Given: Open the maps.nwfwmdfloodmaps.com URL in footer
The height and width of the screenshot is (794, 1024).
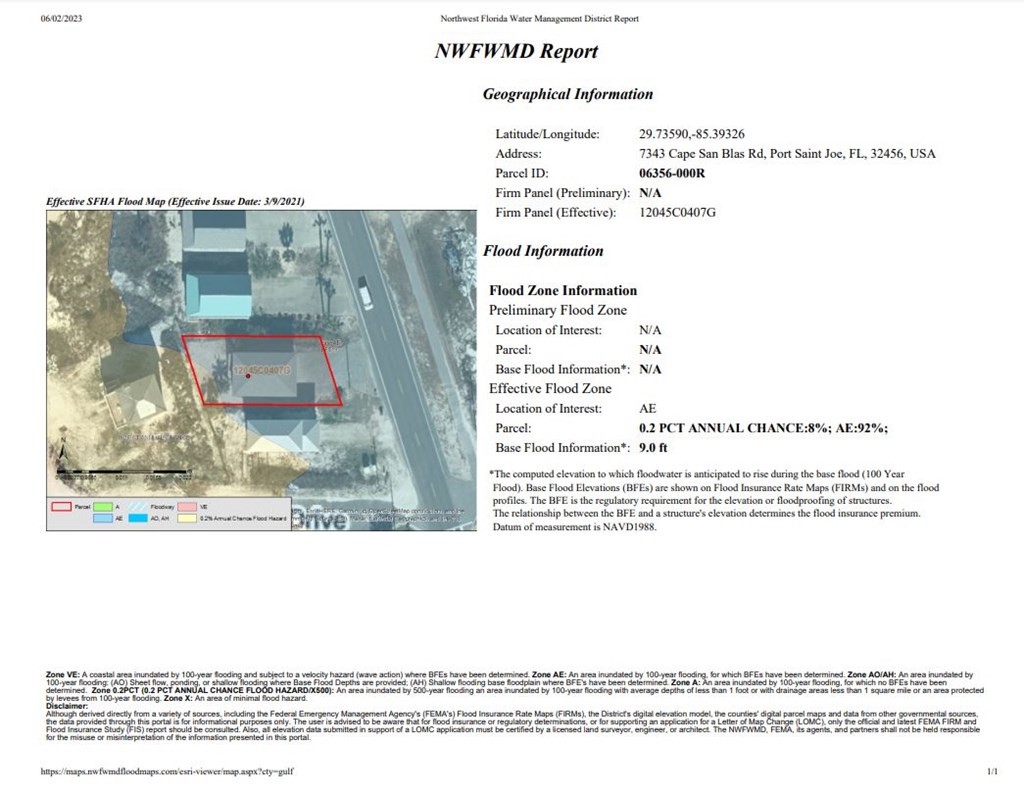Looking at the screenshot, I should click(167, 772).
